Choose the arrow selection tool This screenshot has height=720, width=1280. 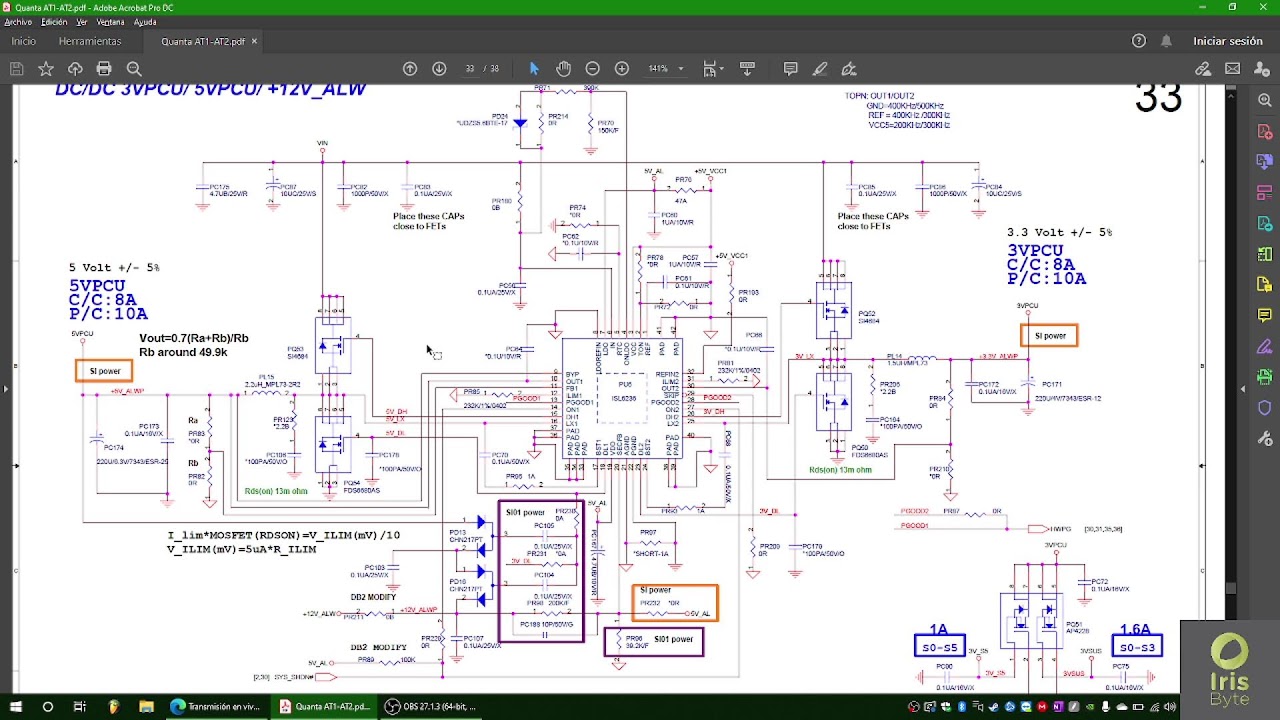coord(534,69)
